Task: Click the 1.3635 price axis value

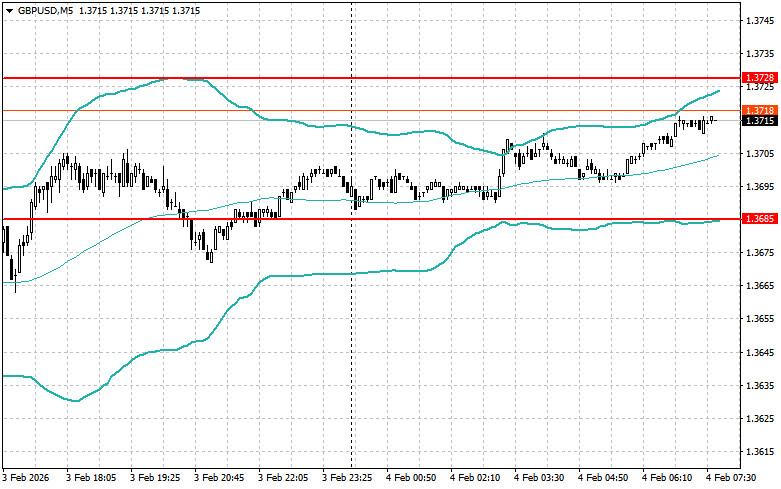Action: 761,385
